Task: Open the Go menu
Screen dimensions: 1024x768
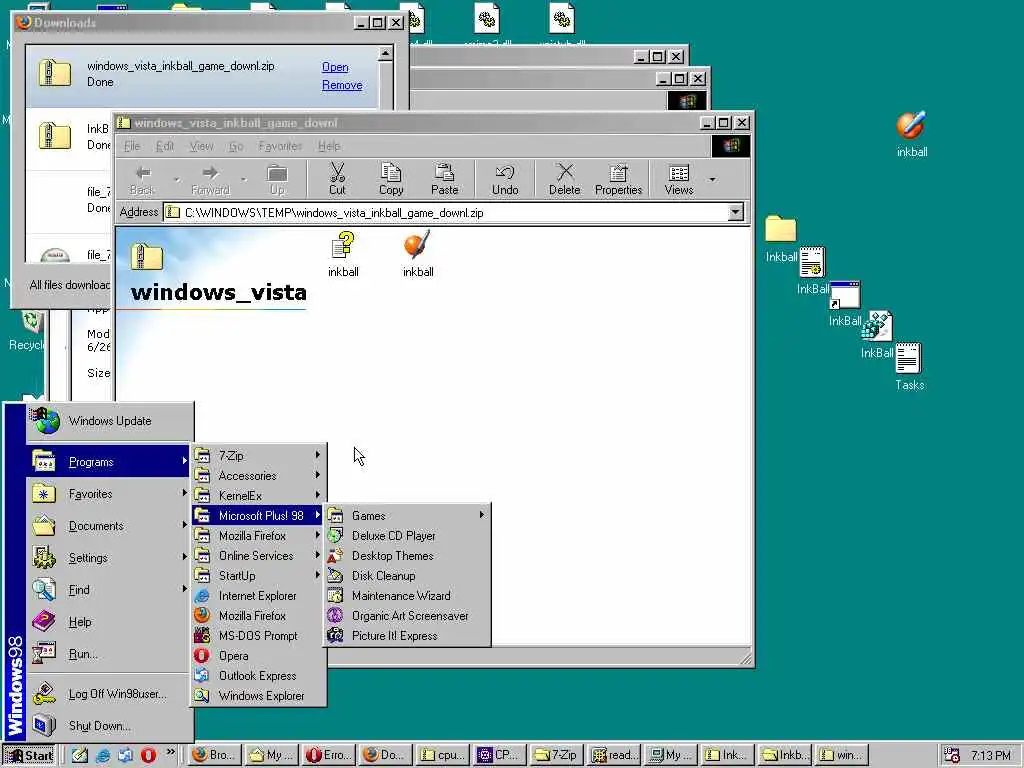Action: 236,146
